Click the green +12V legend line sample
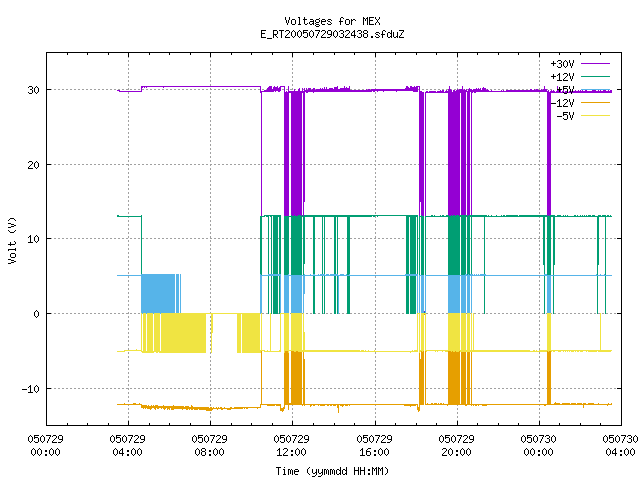Viewport: 640px width, 480px height. (595, 76)
